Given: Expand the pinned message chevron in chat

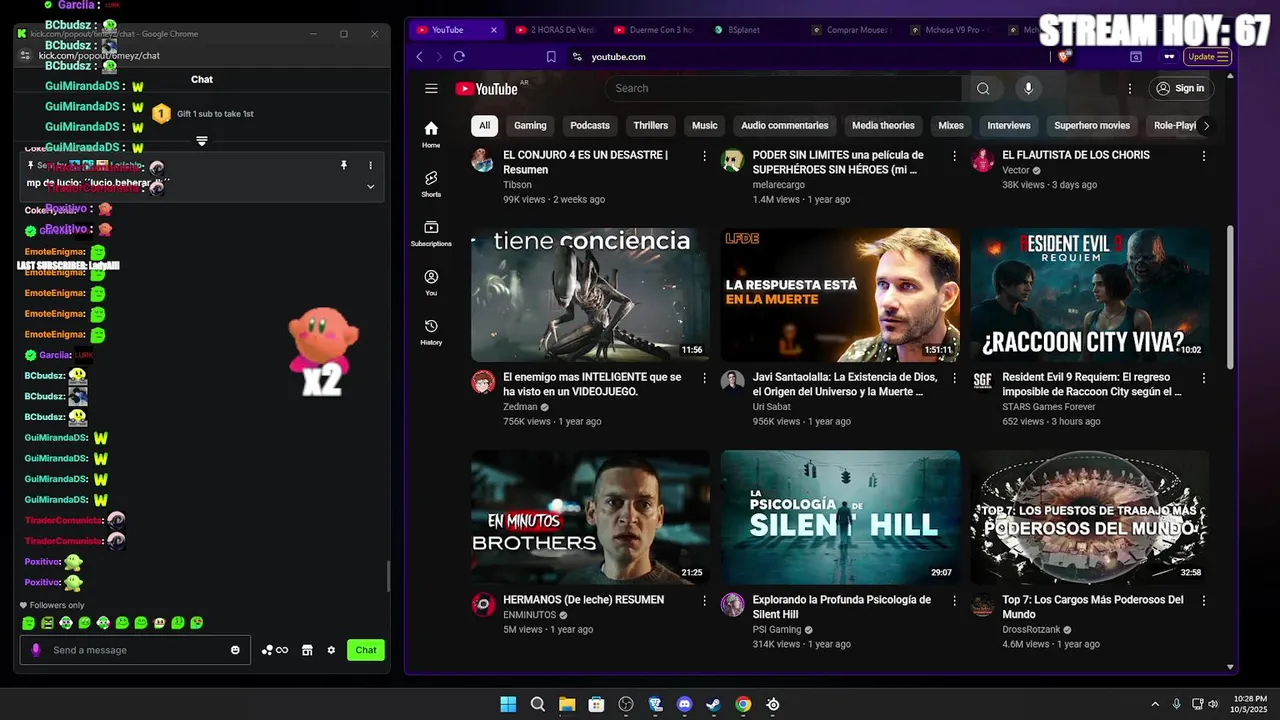Looking at the screenshot, I should pos(370,186).
